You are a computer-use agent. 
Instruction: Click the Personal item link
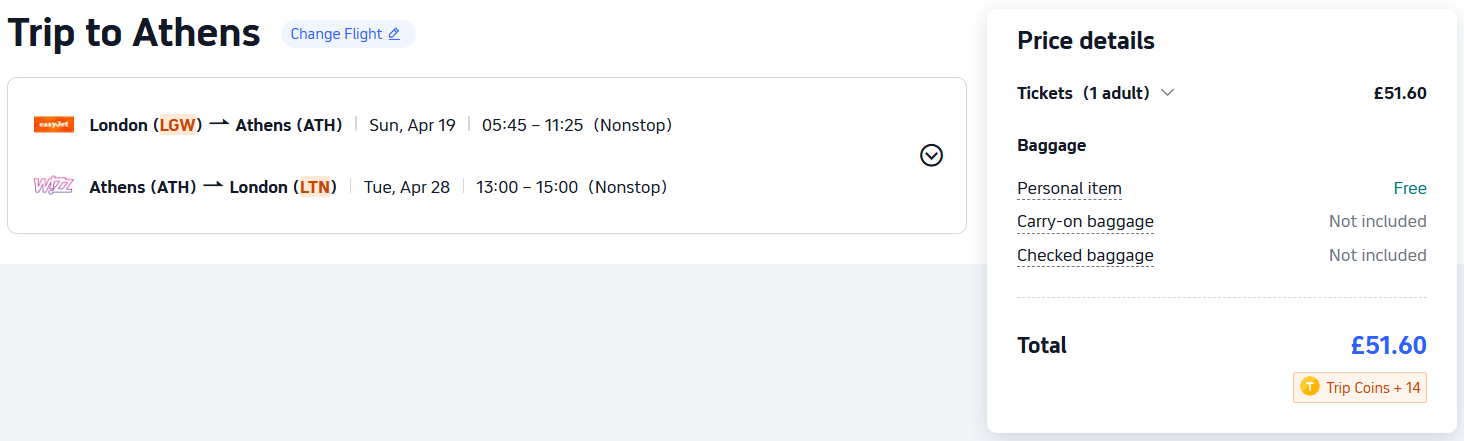1069,188
